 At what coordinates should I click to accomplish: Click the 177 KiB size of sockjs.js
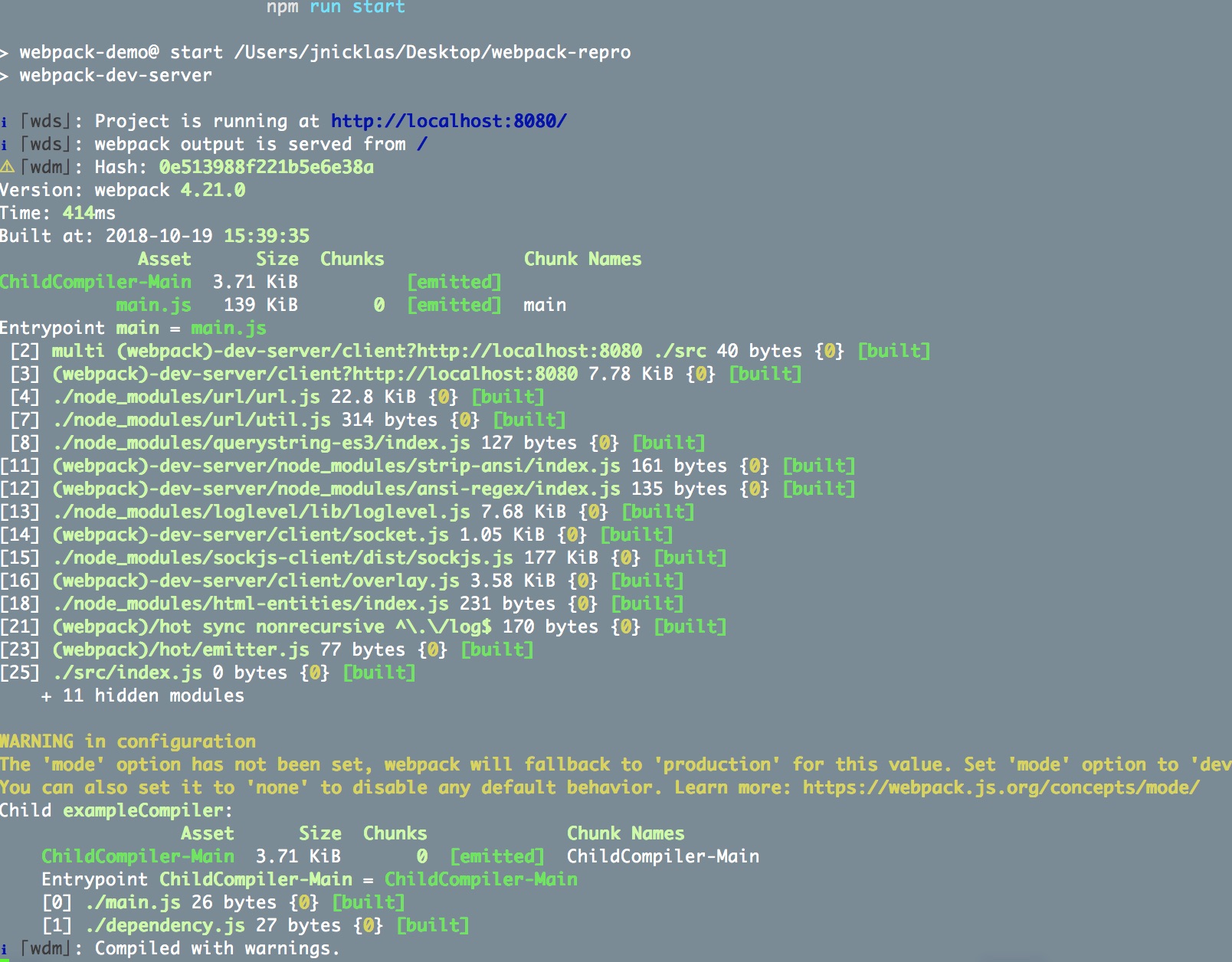(x=561, y=558)
